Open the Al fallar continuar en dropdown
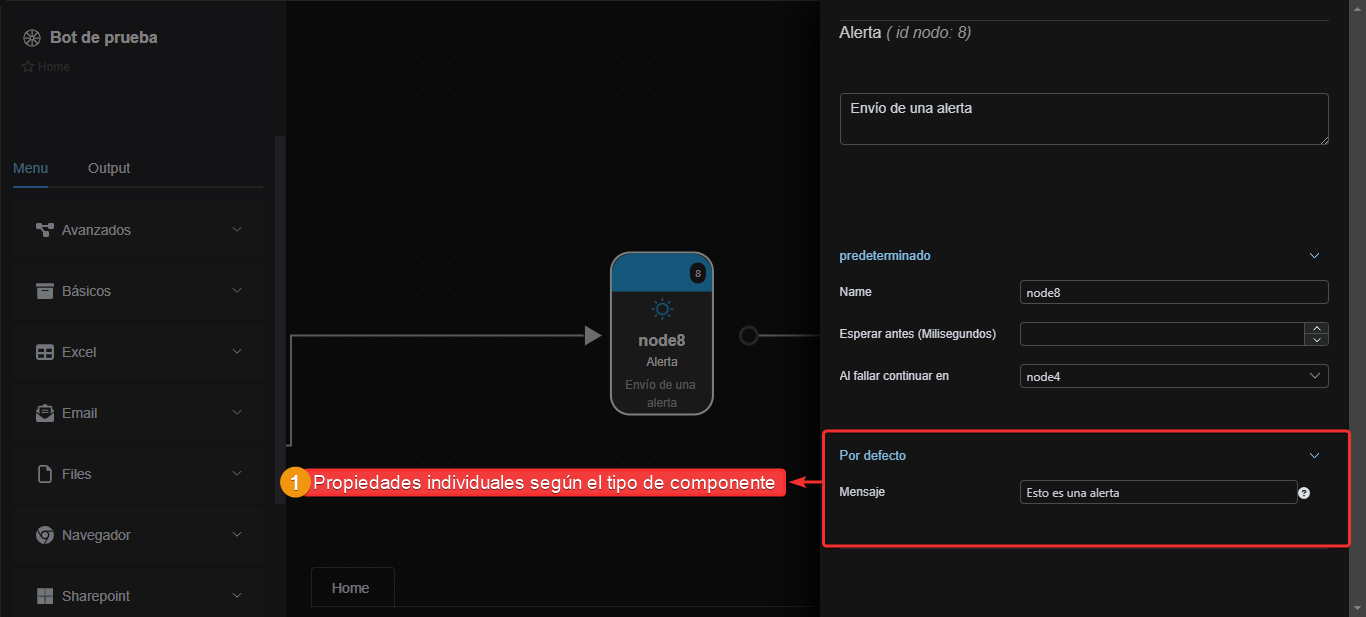The image size is (1366, 617). [1174, 376]
